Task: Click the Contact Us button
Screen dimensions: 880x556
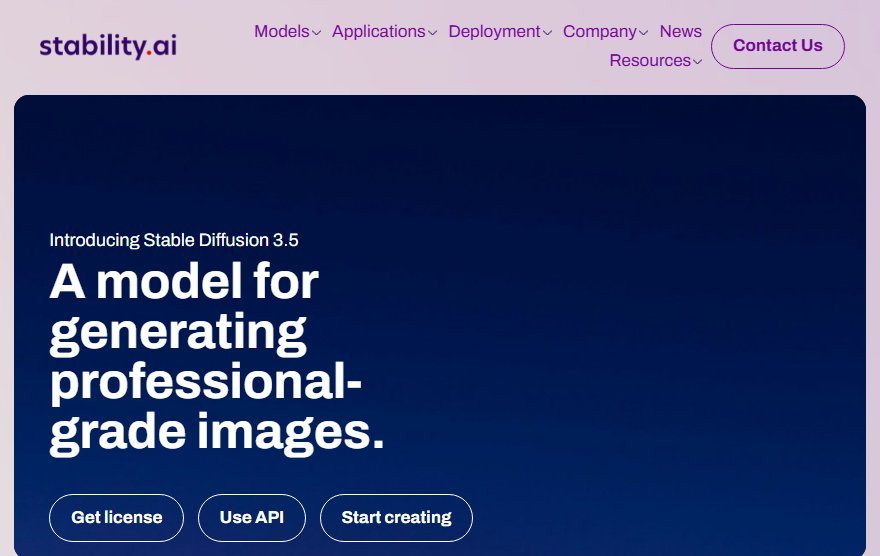Action: click(x=778, y=46)
